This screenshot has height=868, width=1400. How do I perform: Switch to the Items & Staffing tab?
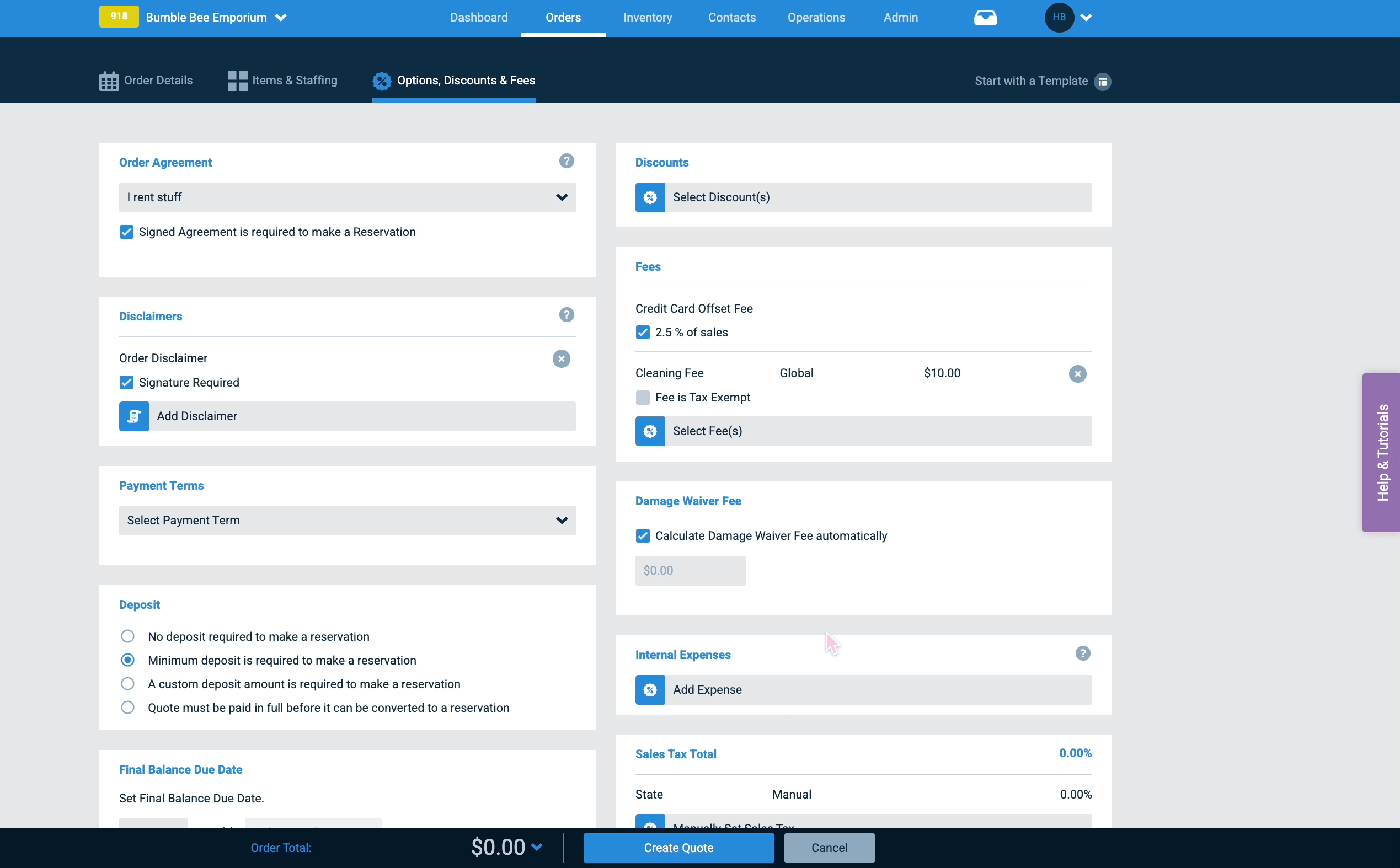tap(282, 81)
